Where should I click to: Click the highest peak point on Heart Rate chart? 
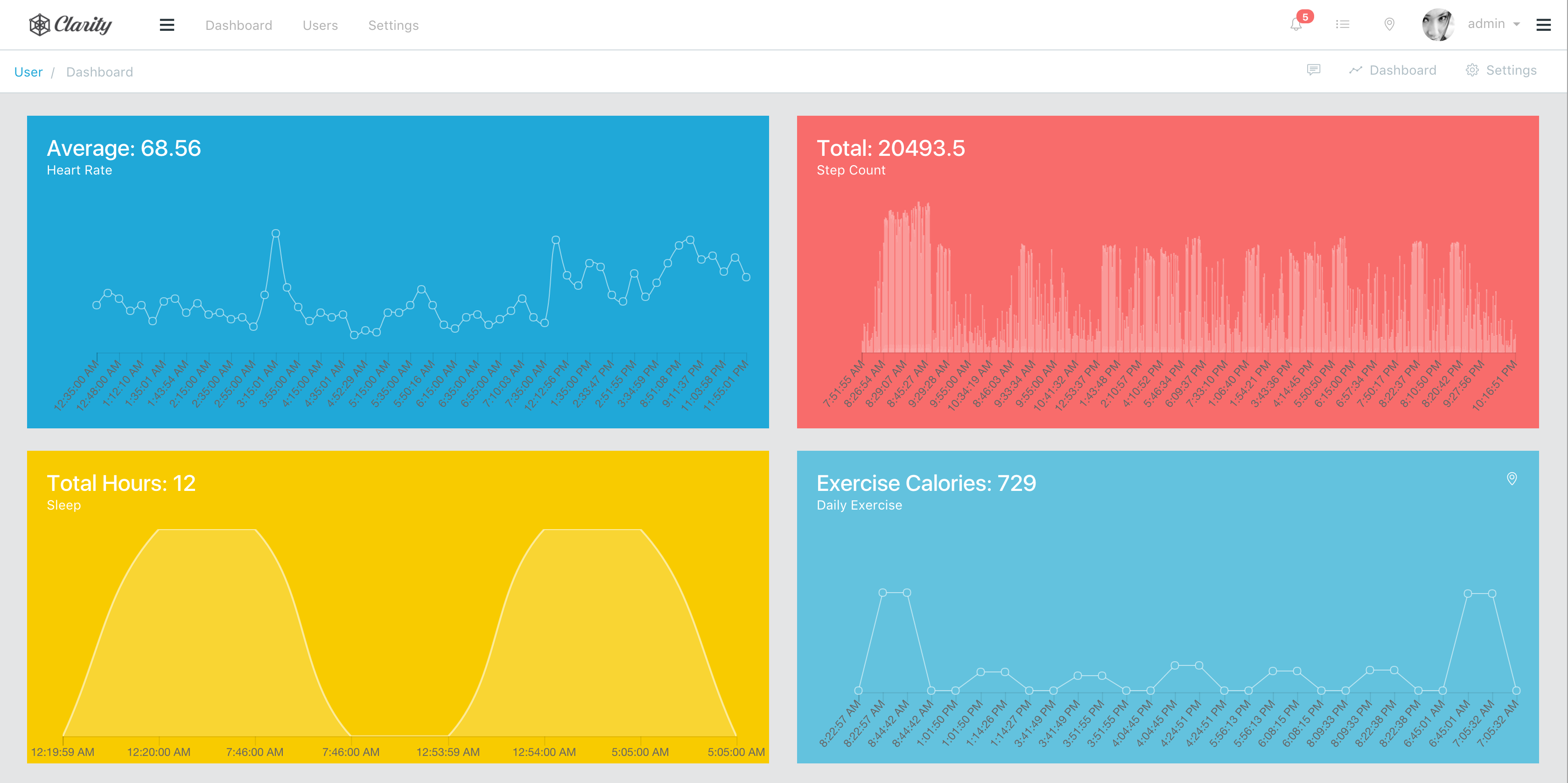click(x=276, y=233)
